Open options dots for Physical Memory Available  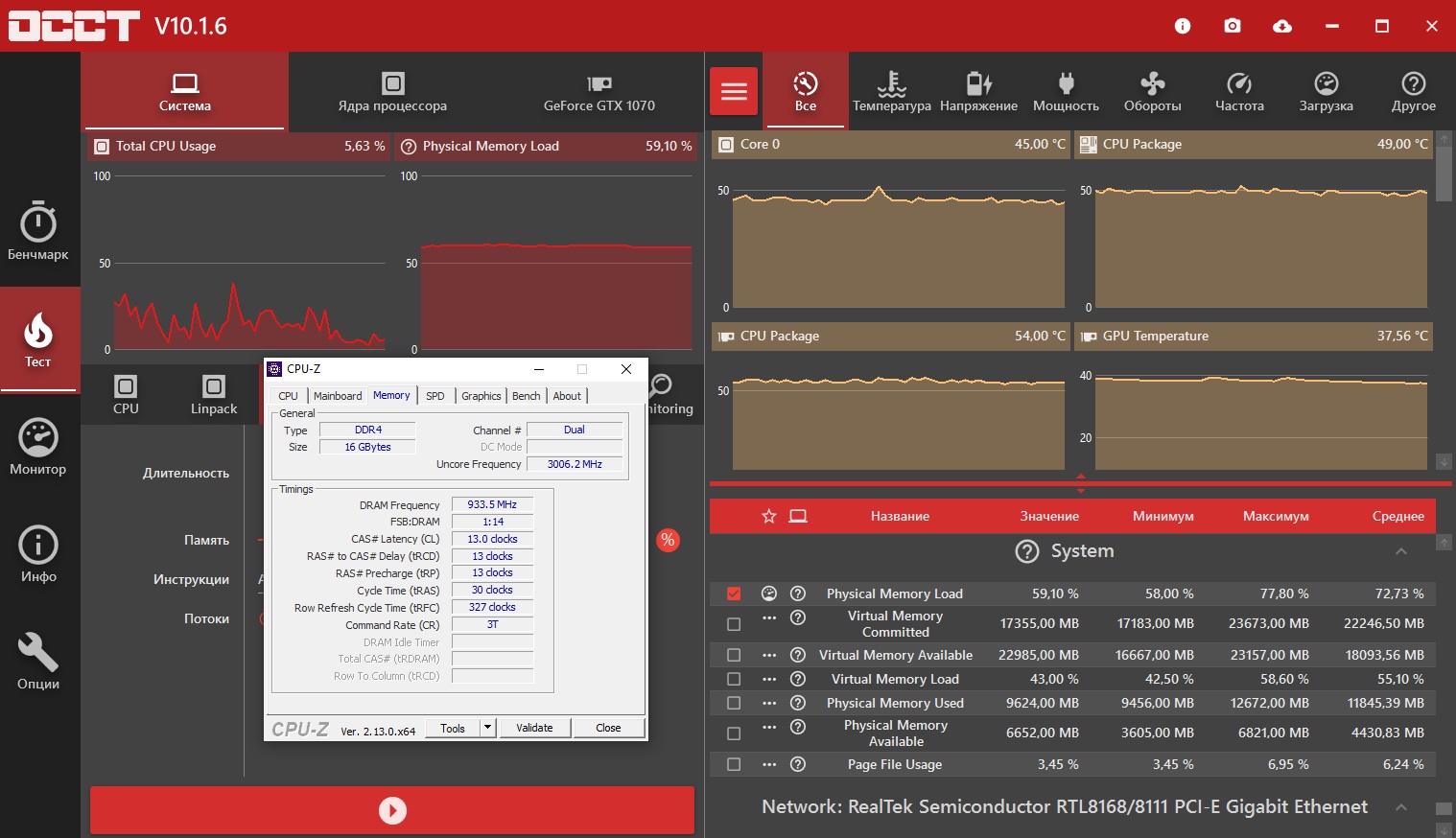coord(769,727)
